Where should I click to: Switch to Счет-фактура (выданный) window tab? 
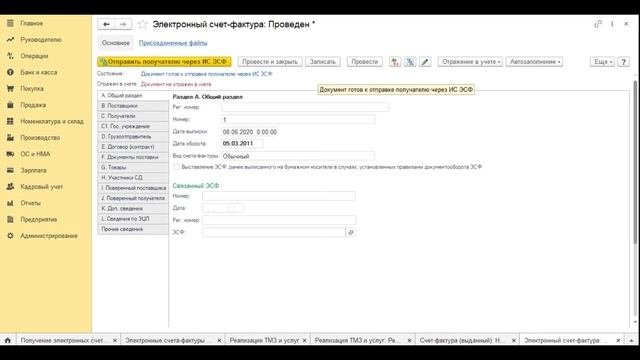pyautogui.click(x=462, y=340)
